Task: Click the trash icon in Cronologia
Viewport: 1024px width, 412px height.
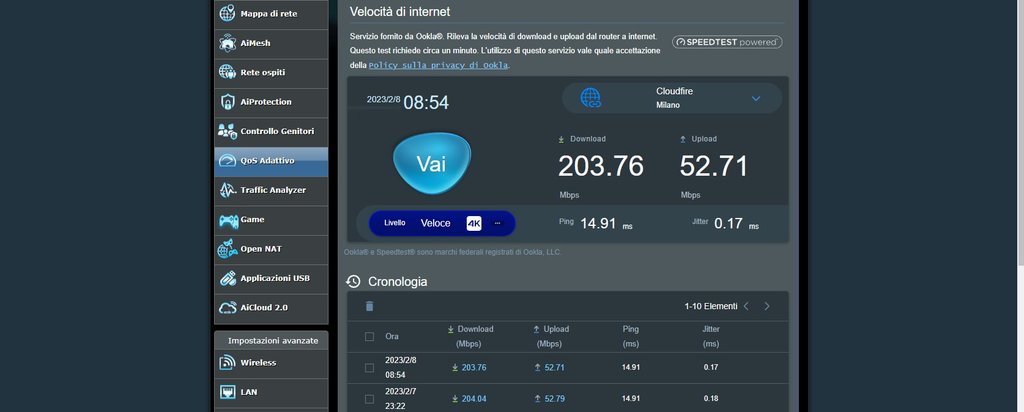Action: 370,306
